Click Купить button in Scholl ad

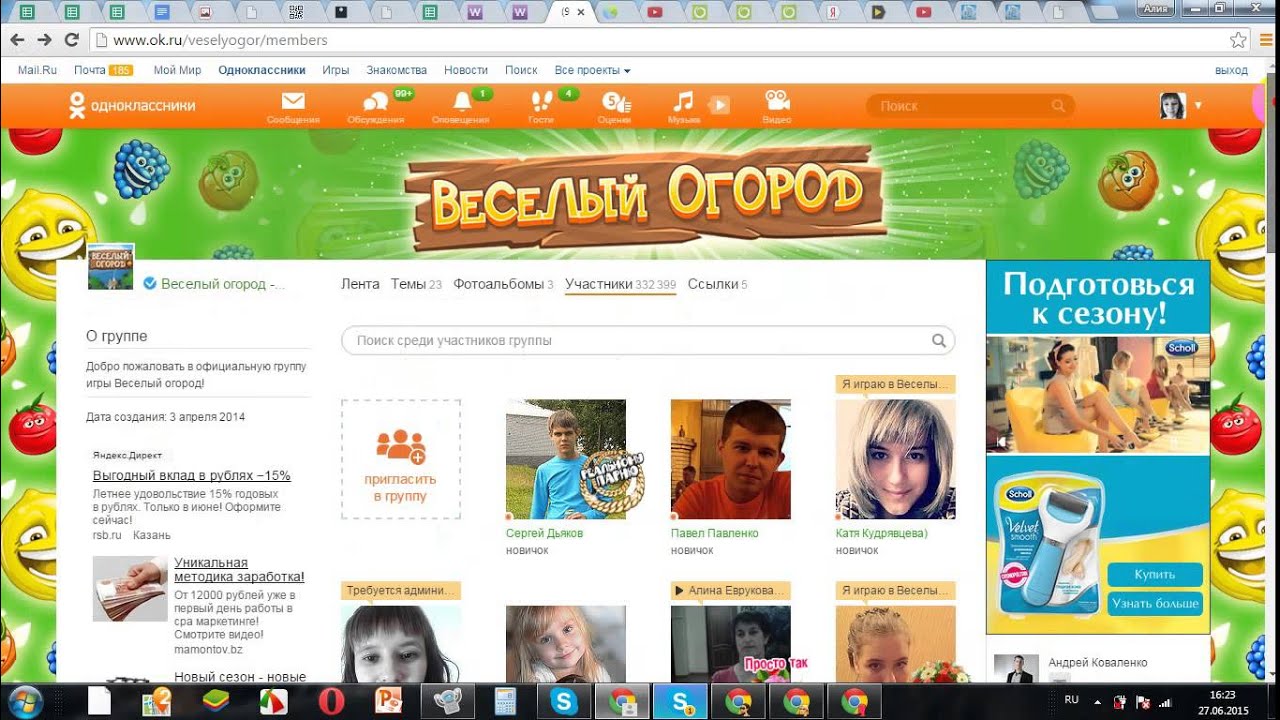pos(1154,575)
